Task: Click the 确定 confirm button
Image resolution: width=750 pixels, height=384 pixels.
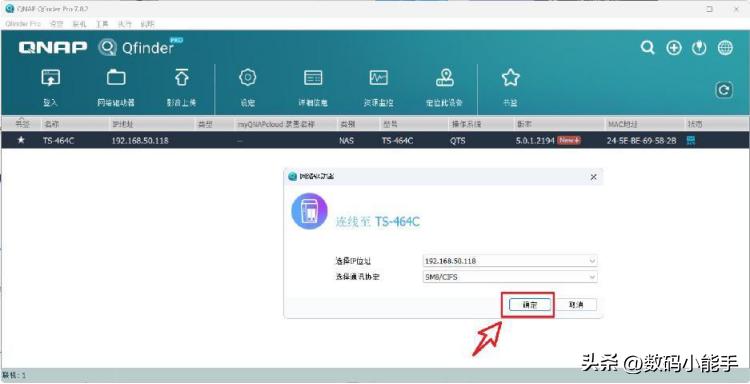Action: (530, 305)
